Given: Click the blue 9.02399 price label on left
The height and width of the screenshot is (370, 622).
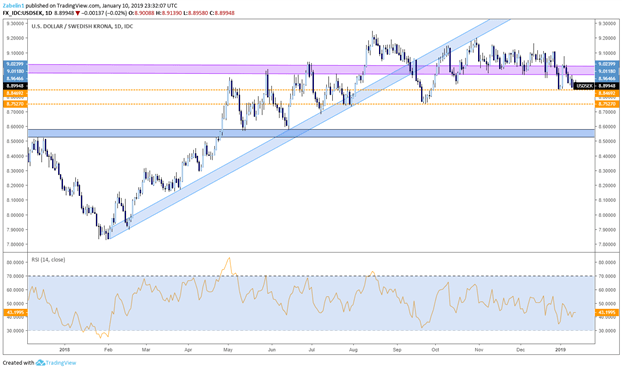Looking at the screenshot, I should [15, 64].
